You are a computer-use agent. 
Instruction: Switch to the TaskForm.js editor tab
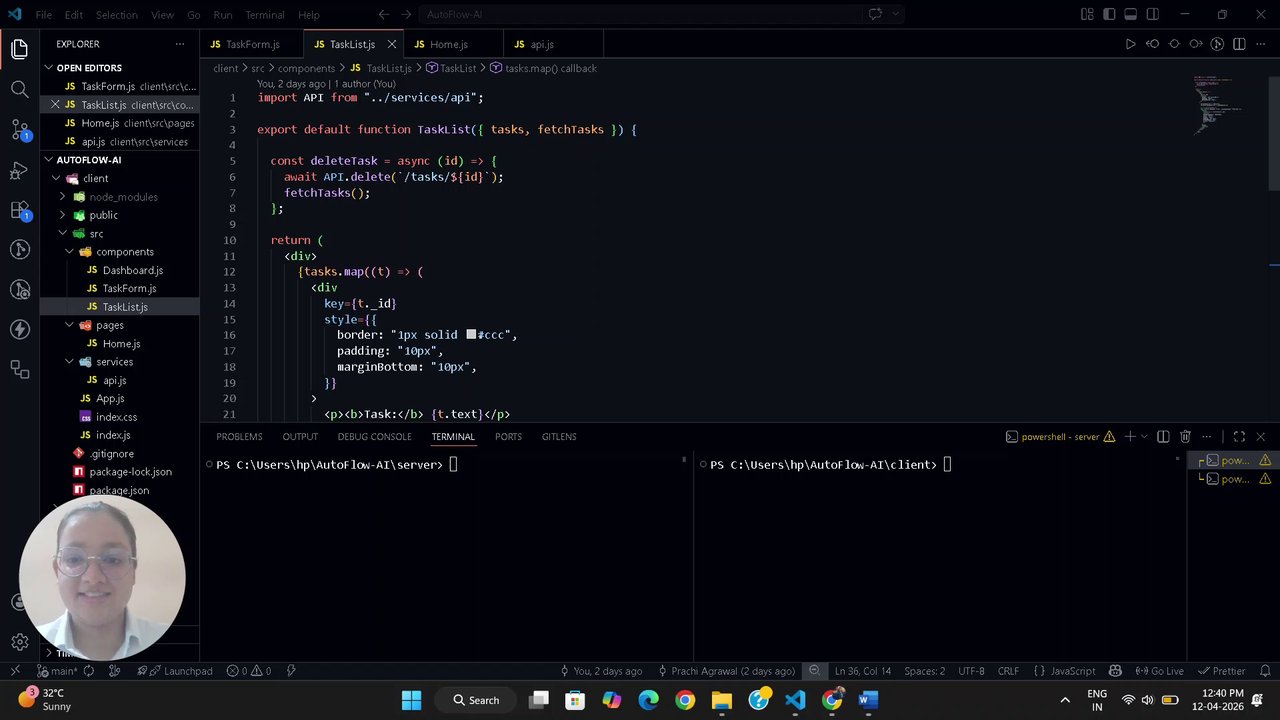click(251, 44)
